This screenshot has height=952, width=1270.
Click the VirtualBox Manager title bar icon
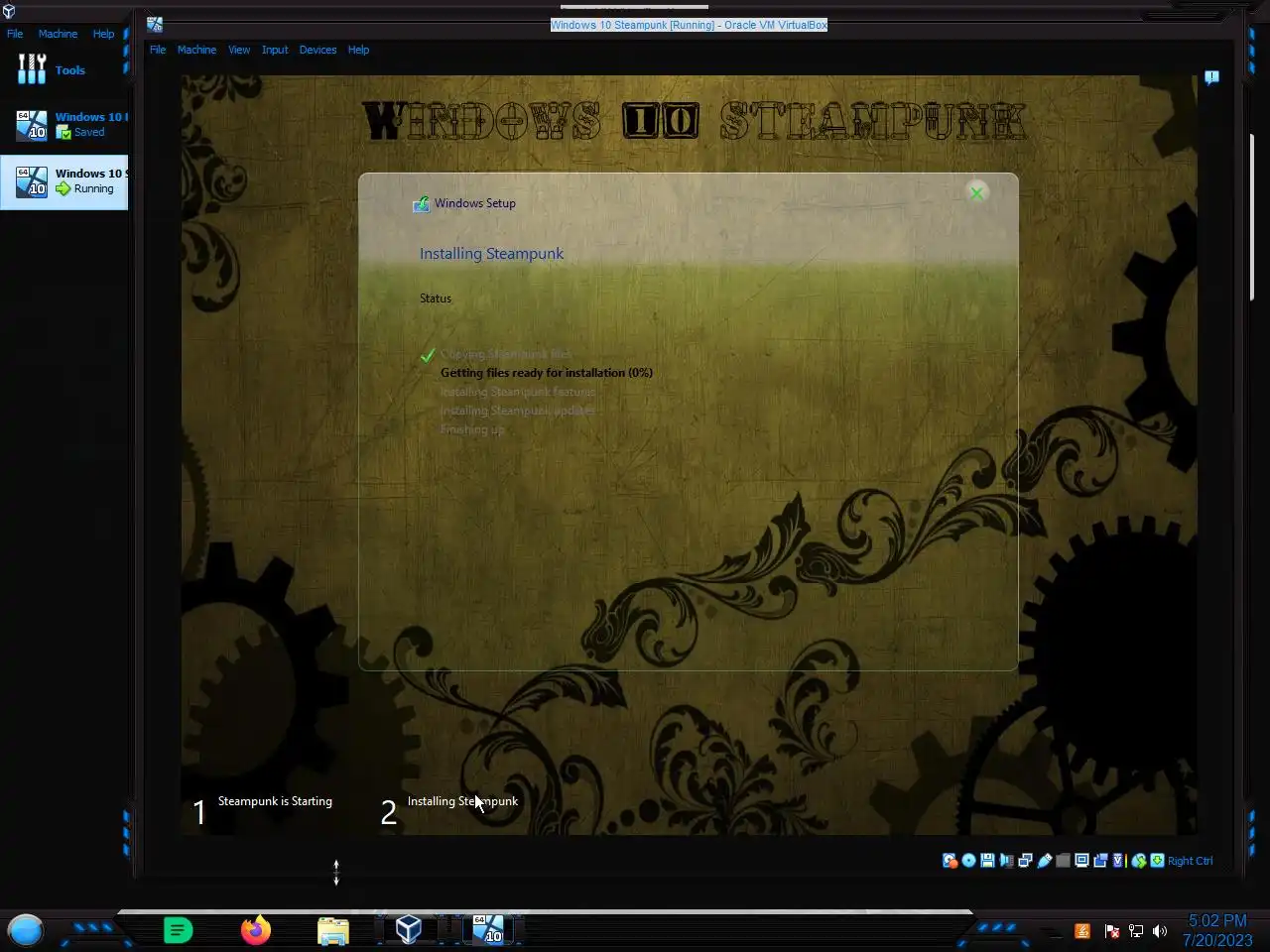click(x=8, y=12)
